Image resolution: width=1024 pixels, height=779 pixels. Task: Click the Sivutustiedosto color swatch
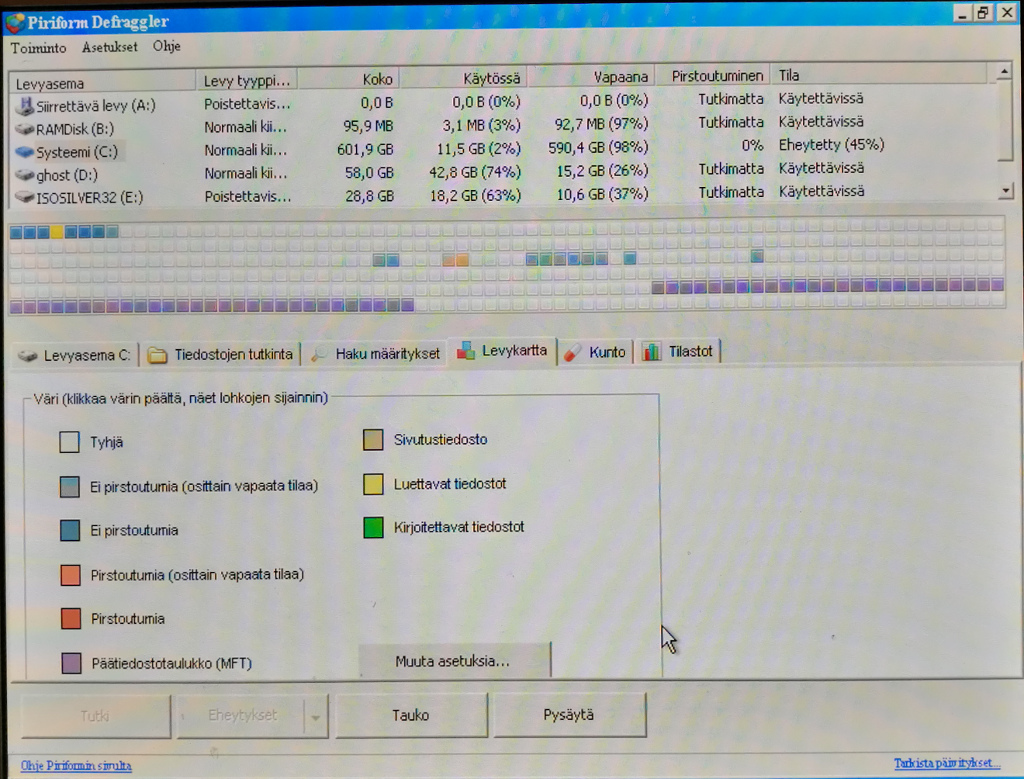pyautogui.click(x=373, y=439)
